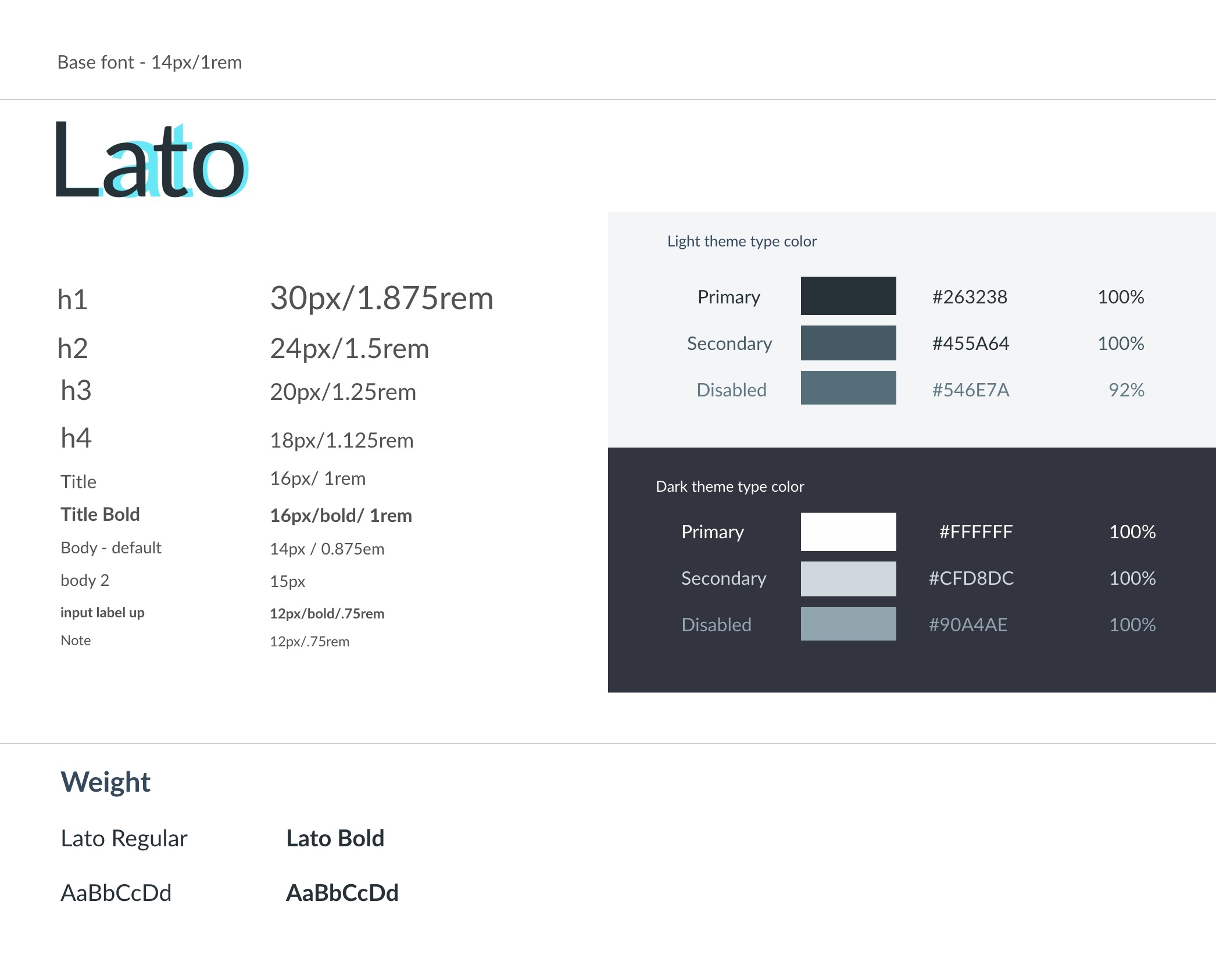This screenshot has height=980, width=1216.
Task: Click the Dark theme type color heading
Action: [x=729, y=487]
